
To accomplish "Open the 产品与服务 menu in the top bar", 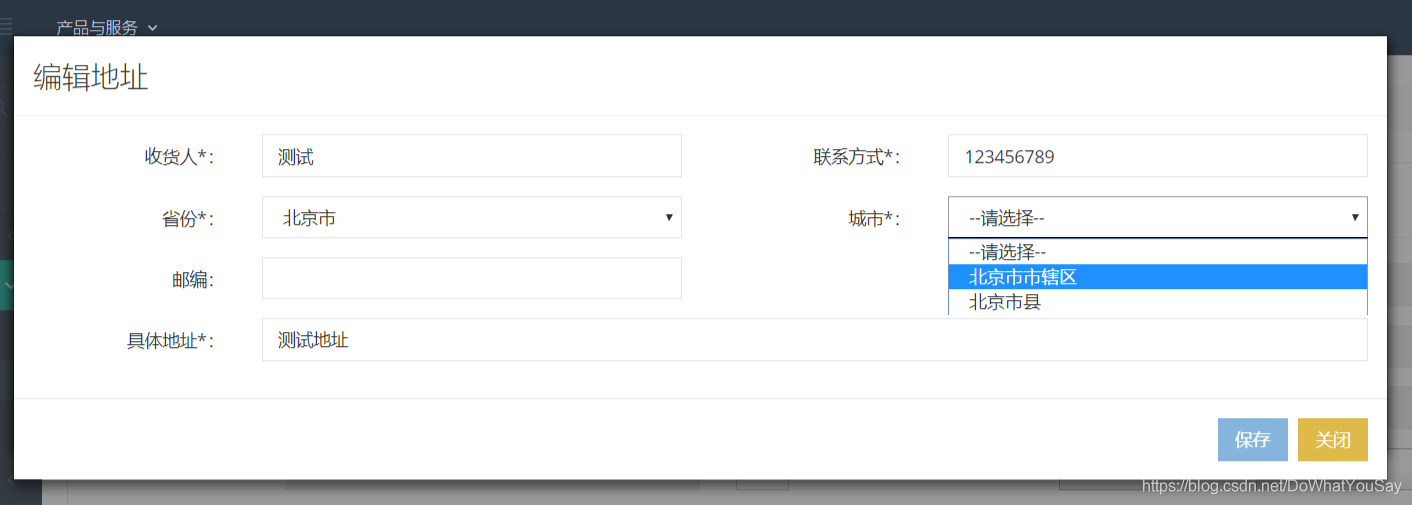I will [106, 27].
